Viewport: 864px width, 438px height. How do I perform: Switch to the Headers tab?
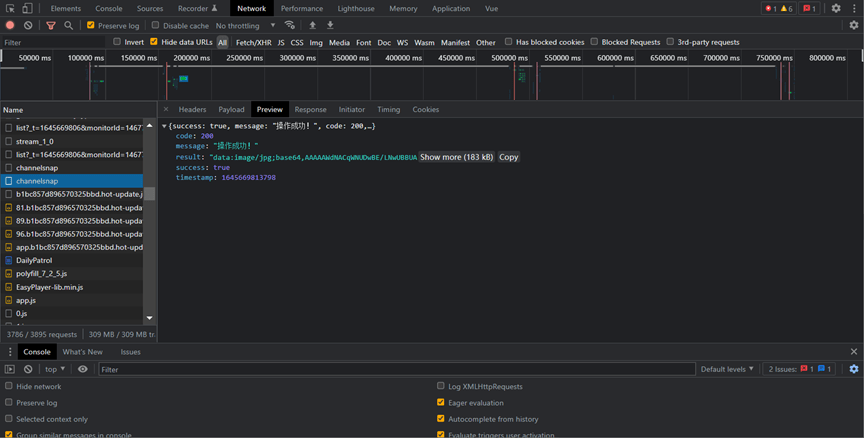click(192, 109)
